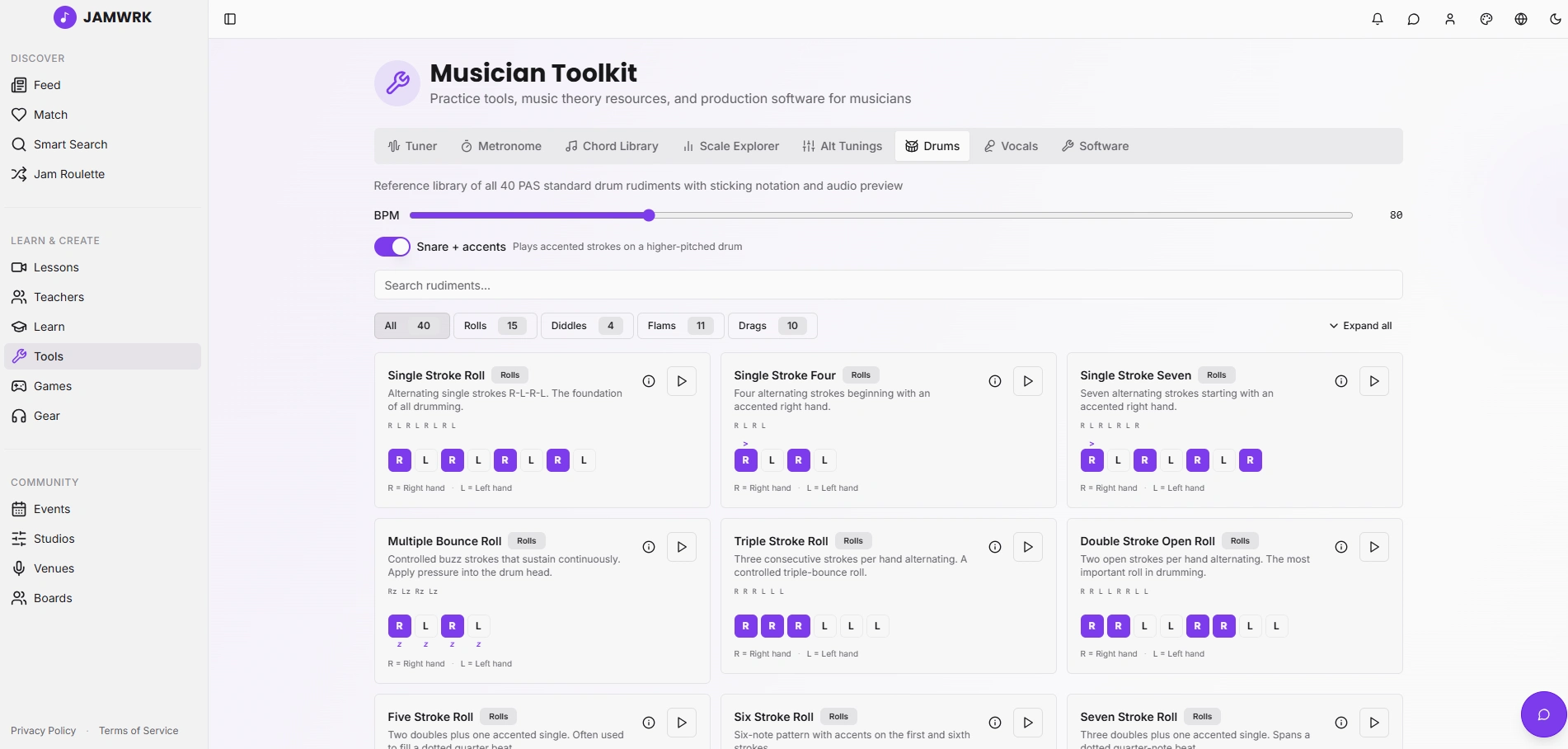Open Lessons in sidebar
The height and width of the screenshot is (749, 1568).
103,267
